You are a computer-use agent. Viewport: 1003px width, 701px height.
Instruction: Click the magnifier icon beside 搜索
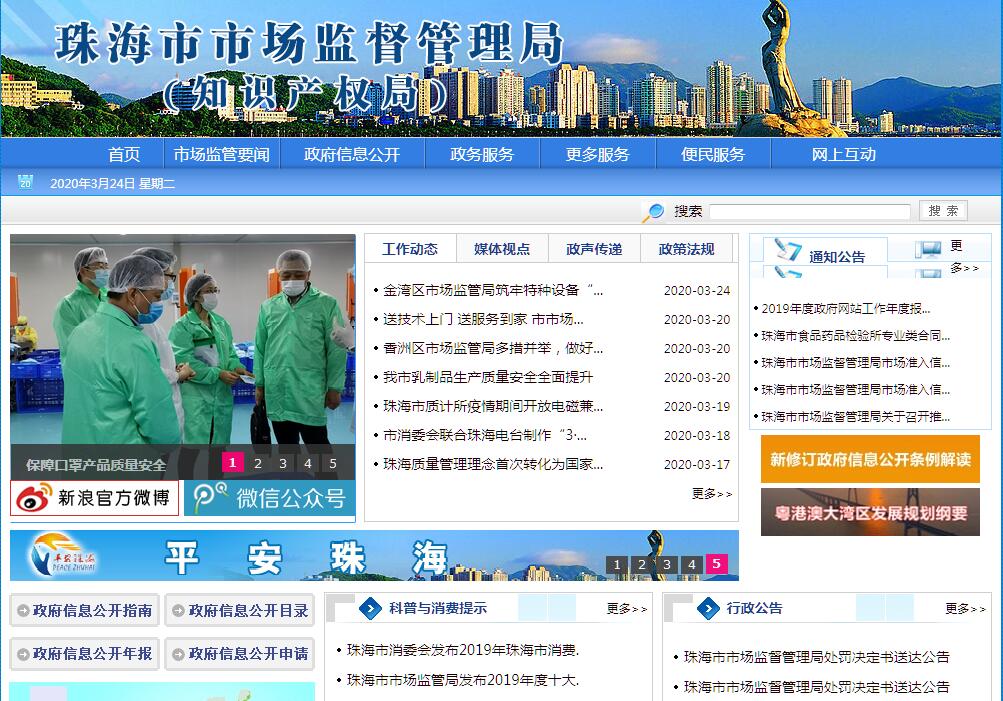(653, 212)
